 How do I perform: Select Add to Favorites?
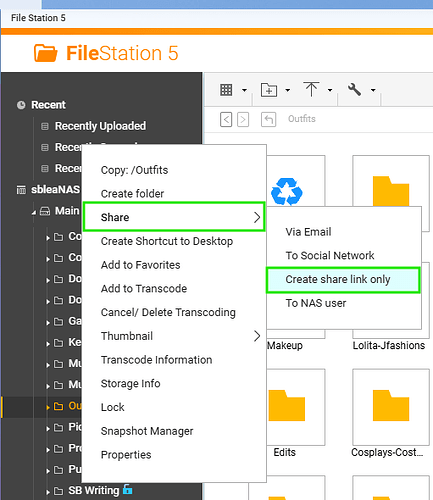coord(140,265)
